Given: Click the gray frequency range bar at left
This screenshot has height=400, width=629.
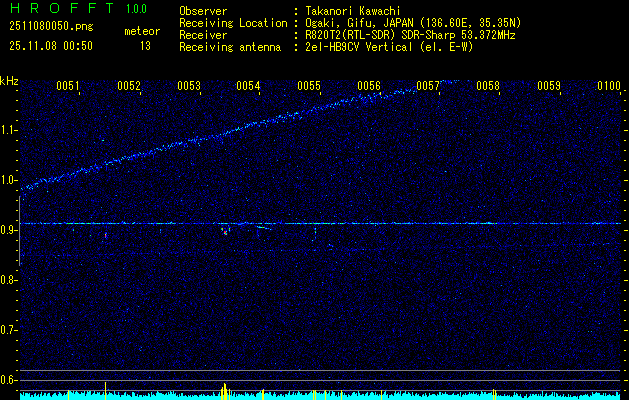Looking at the screenshot, I should tap(19, 231).
